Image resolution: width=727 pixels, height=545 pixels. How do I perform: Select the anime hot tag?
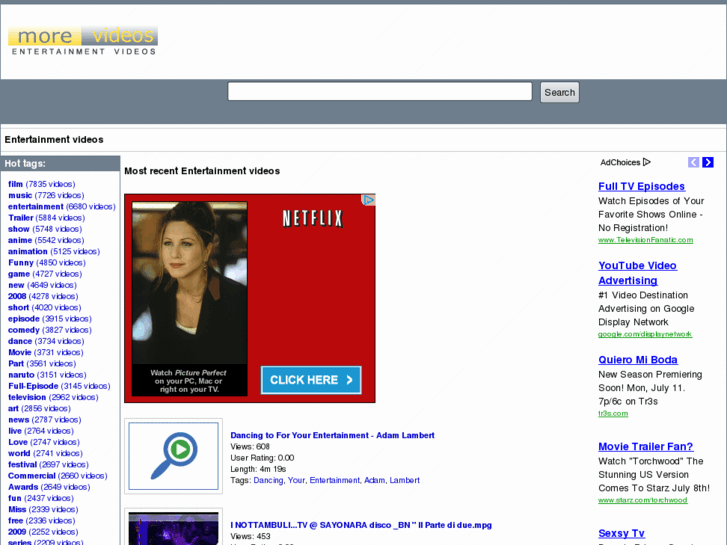pyautogui.click(x=20, y=240)
